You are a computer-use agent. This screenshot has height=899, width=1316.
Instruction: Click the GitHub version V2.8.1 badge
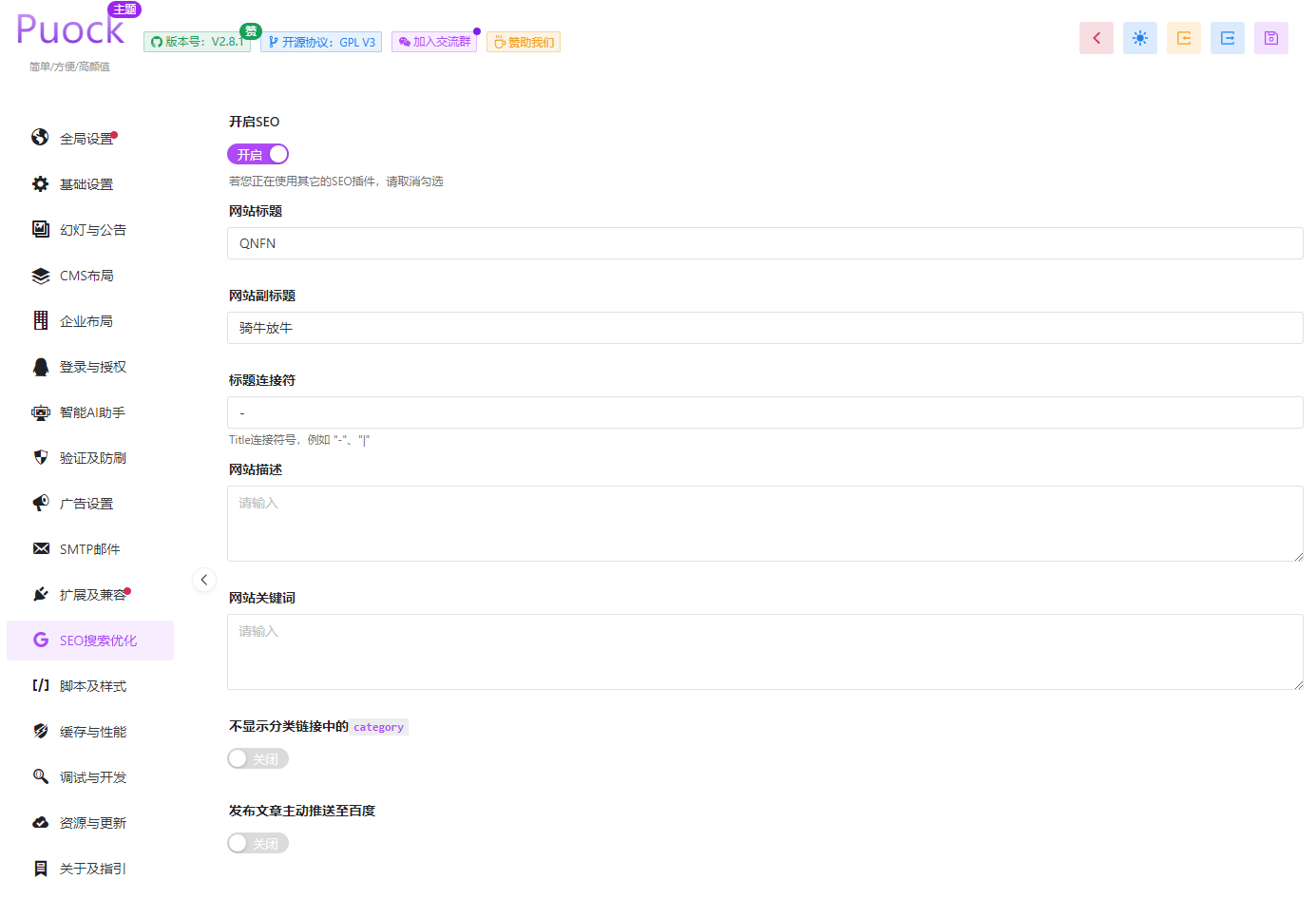pyautogui.click(x=197, y=42)
